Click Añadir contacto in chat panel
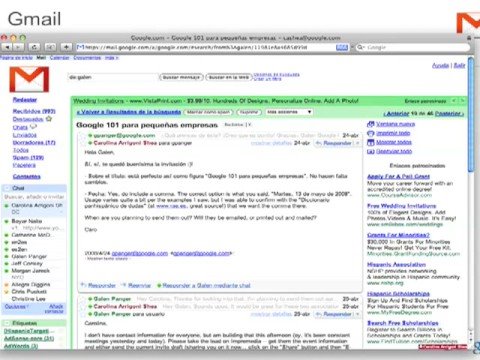The height and width of the screenshot is (360, 480). [55, 308]
